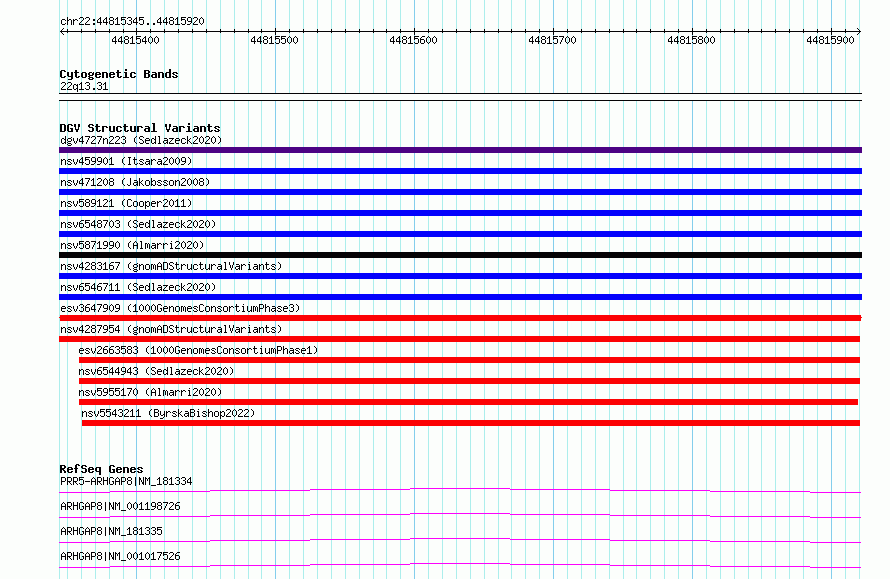Open variant nsv5543211 (ByrskaBishop2022) label
Screen dimensions: 890x579
point(168,413)
